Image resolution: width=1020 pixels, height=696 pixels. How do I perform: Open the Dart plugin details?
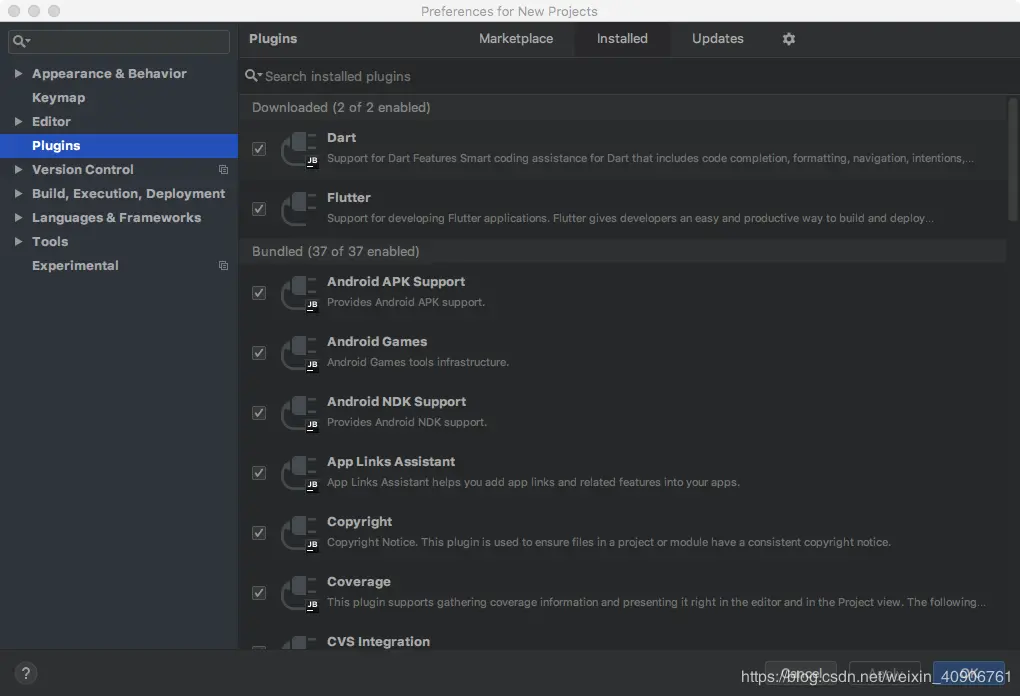(x=341, y=138)
